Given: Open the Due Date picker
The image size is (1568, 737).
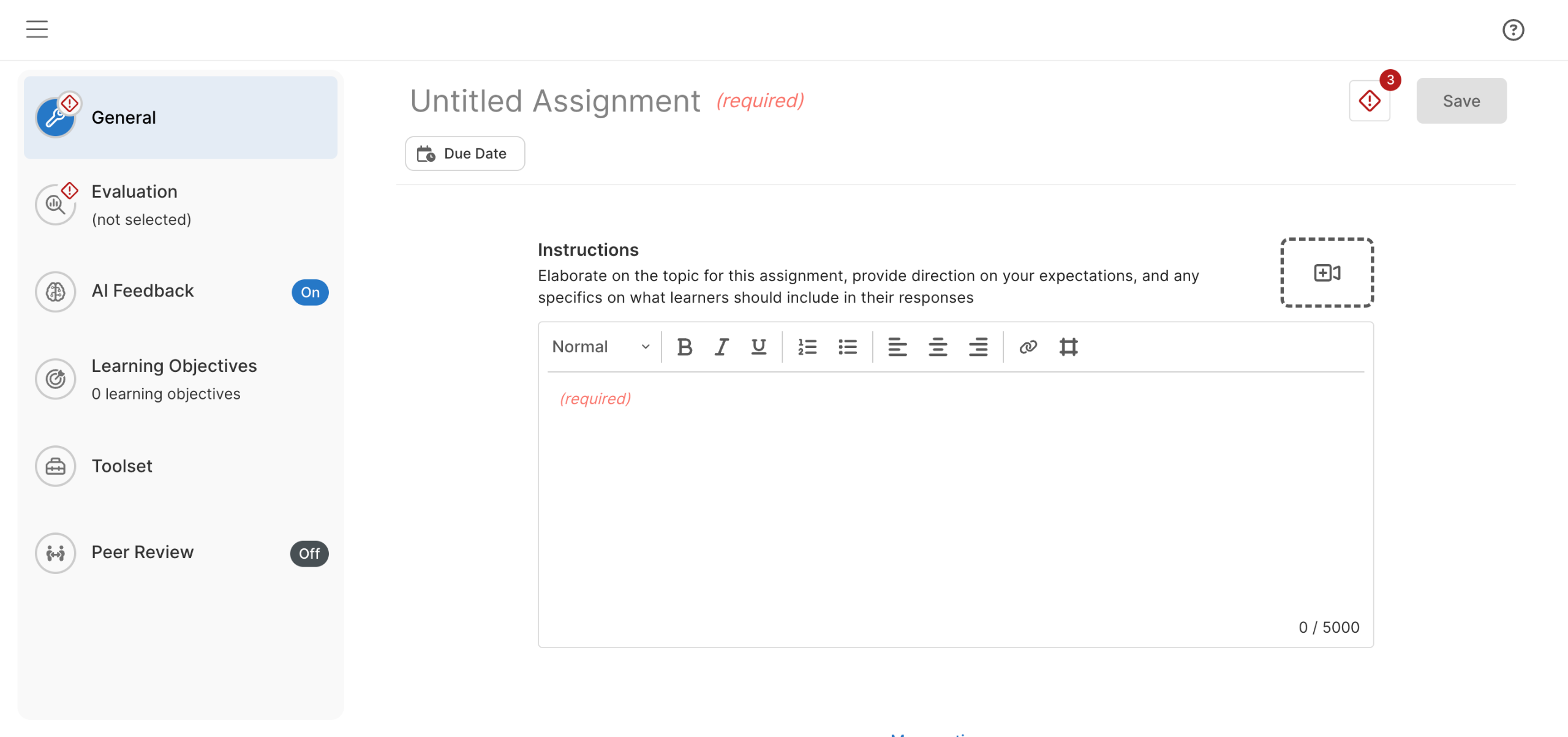Looking at the screenshot, I should pyautogui.click(x=465, y=153).
